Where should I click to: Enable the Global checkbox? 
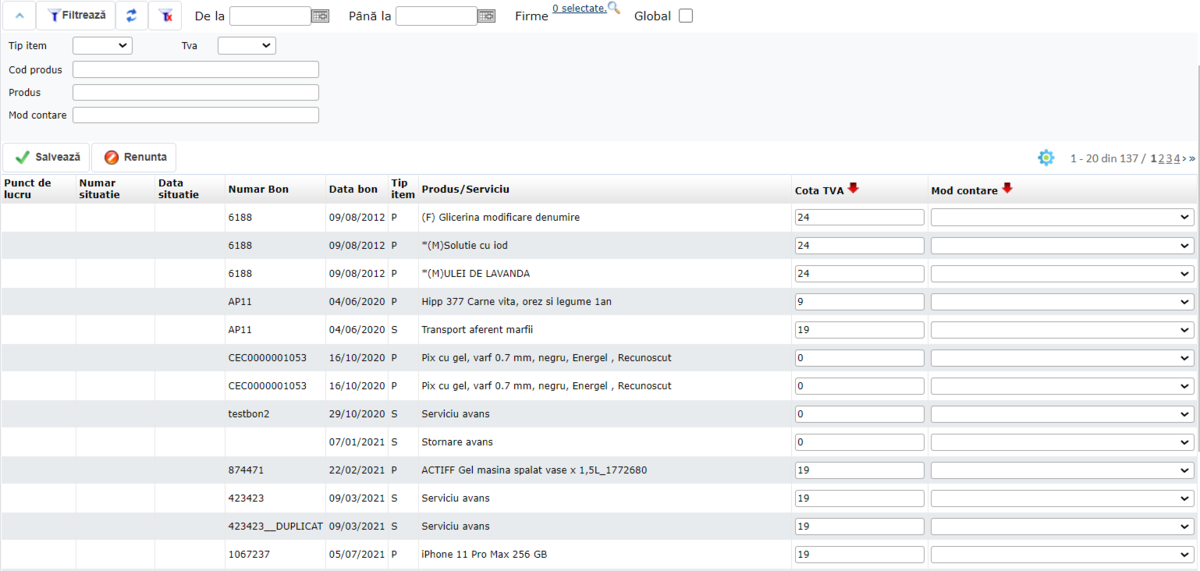tap(685, 16)
